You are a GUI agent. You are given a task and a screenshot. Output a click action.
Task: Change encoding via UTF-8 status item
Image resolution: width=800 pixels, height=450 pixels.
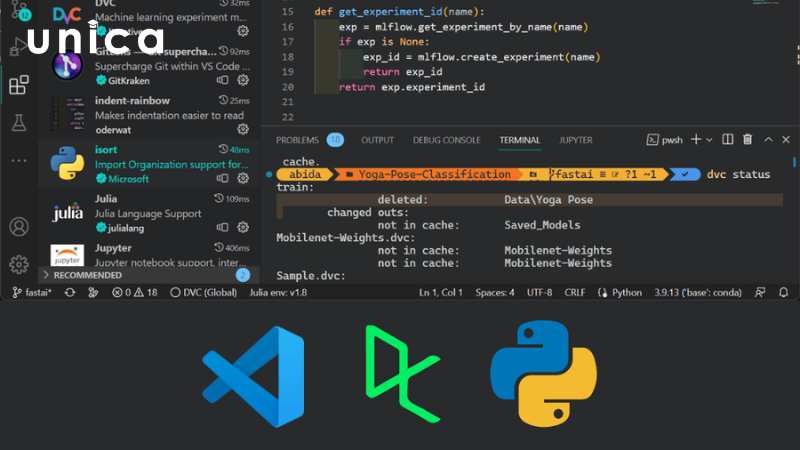point(539,292)
